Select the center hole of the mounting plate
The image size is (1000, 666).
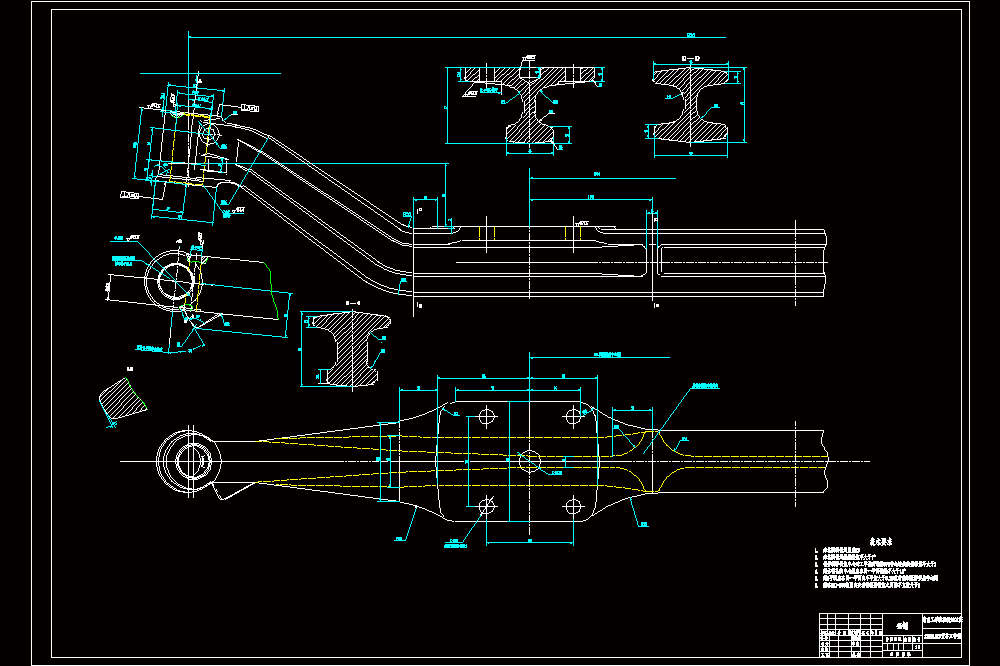[530, 460]
